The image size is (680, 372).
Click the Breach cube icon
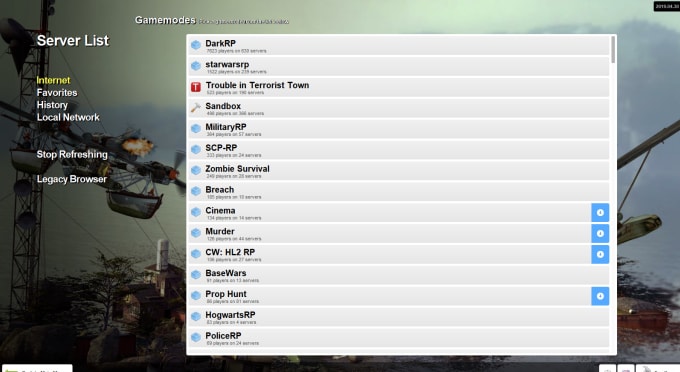(196, 191)
